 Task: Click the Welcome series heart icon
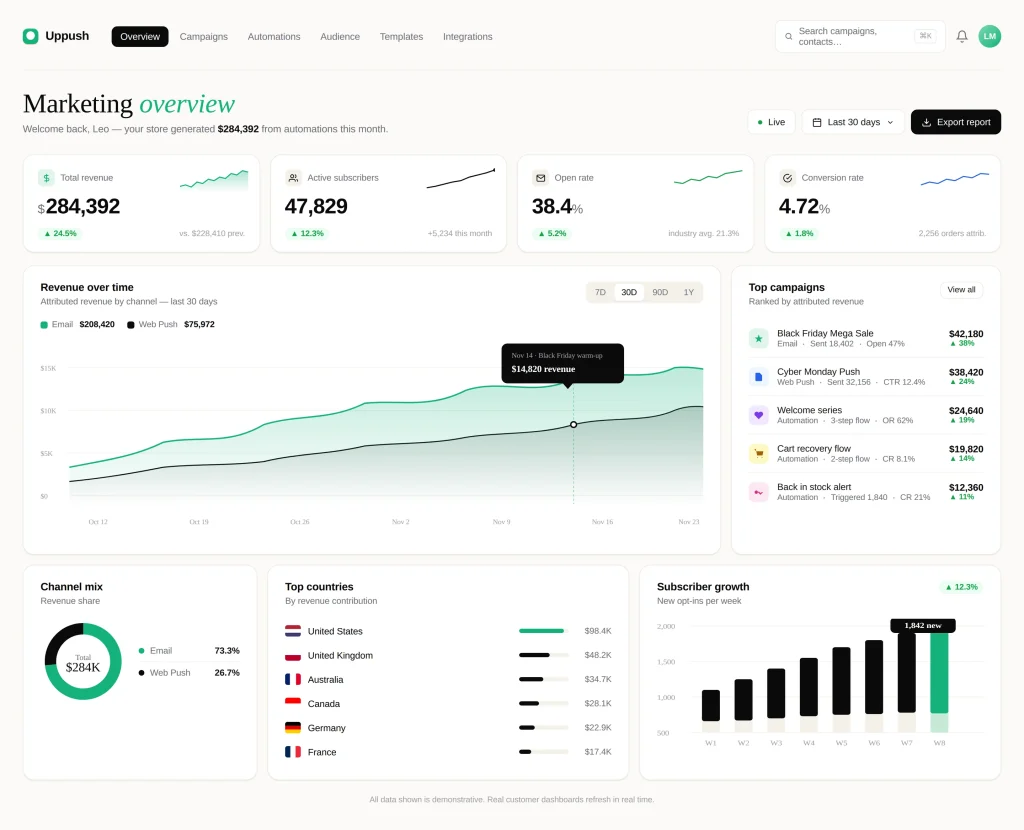pos(758,415)
